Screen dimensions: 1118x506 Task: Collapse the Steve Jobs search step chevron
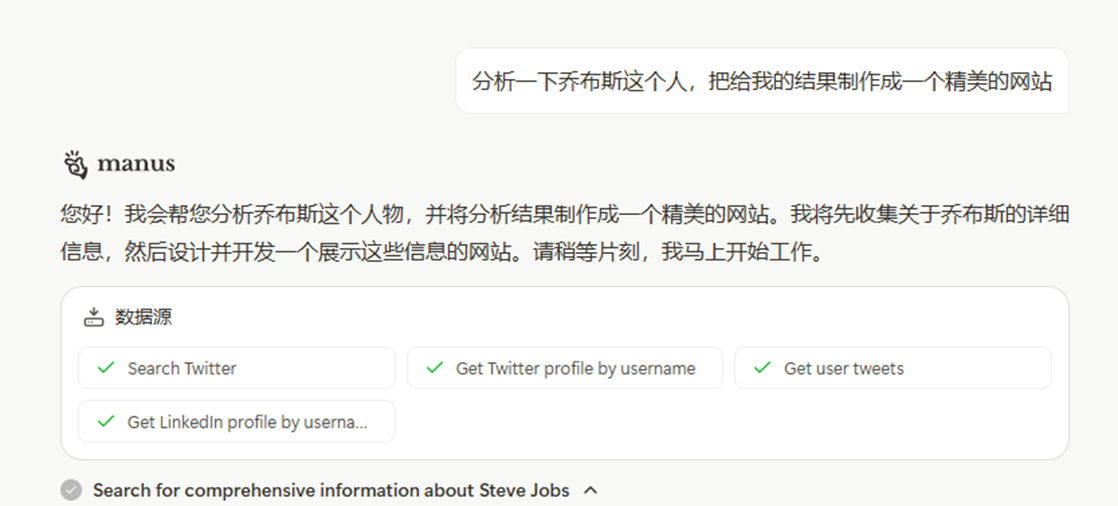pyautogui.click(x=590, y=490)
